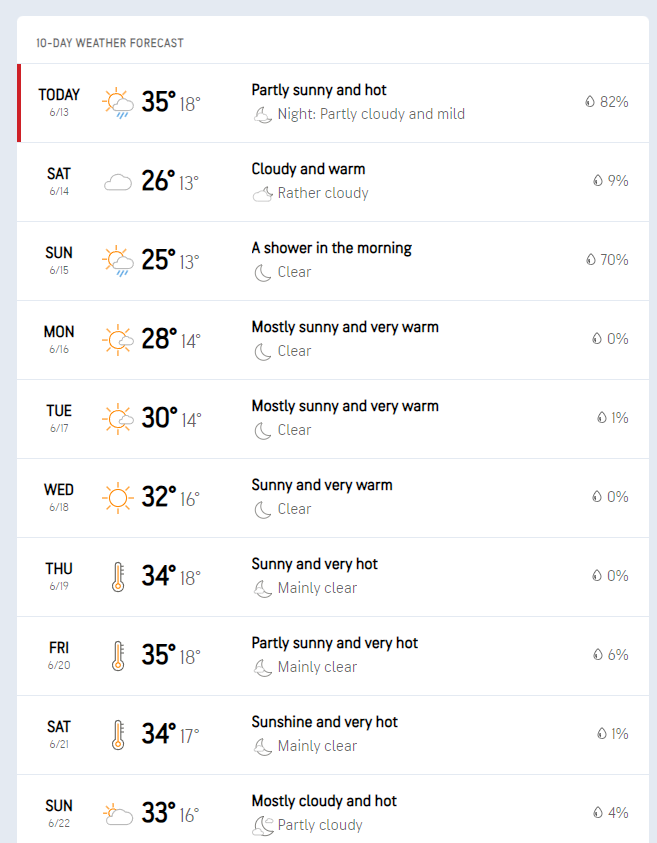The width and height of the screenshot is (657, 843).
Task: Click the raindrop icon next to 82%
Action: point(590,102)
